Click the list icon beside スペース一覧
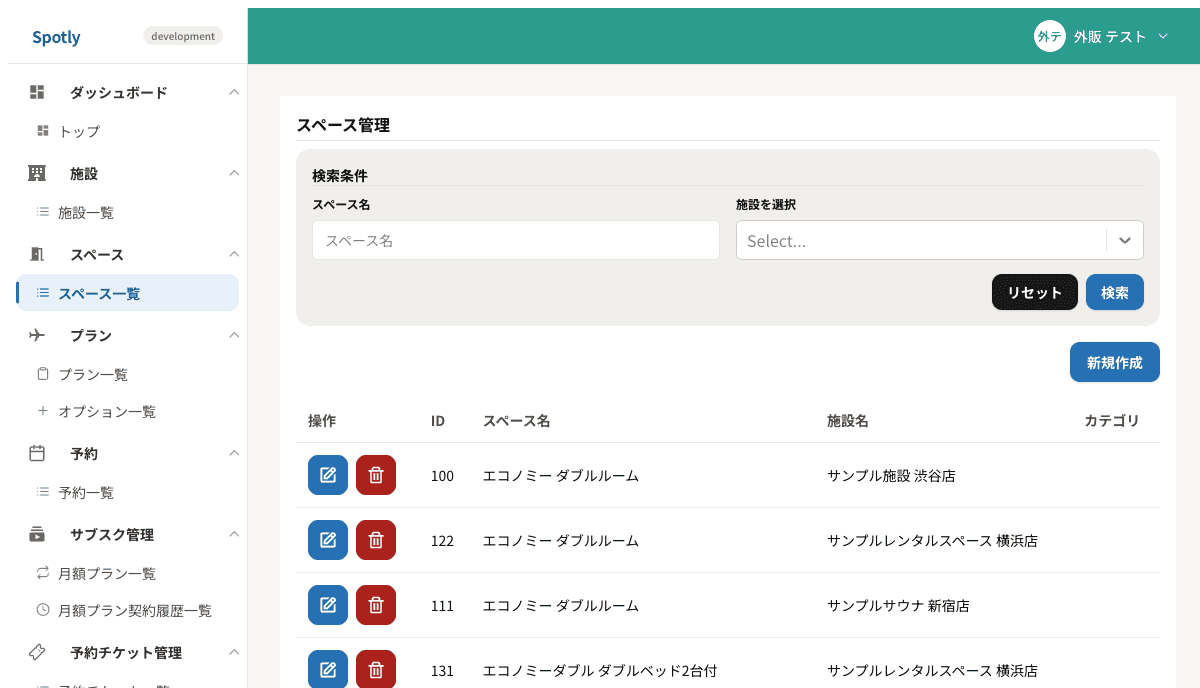This screenshot has height=688, width=1200. 43,293
